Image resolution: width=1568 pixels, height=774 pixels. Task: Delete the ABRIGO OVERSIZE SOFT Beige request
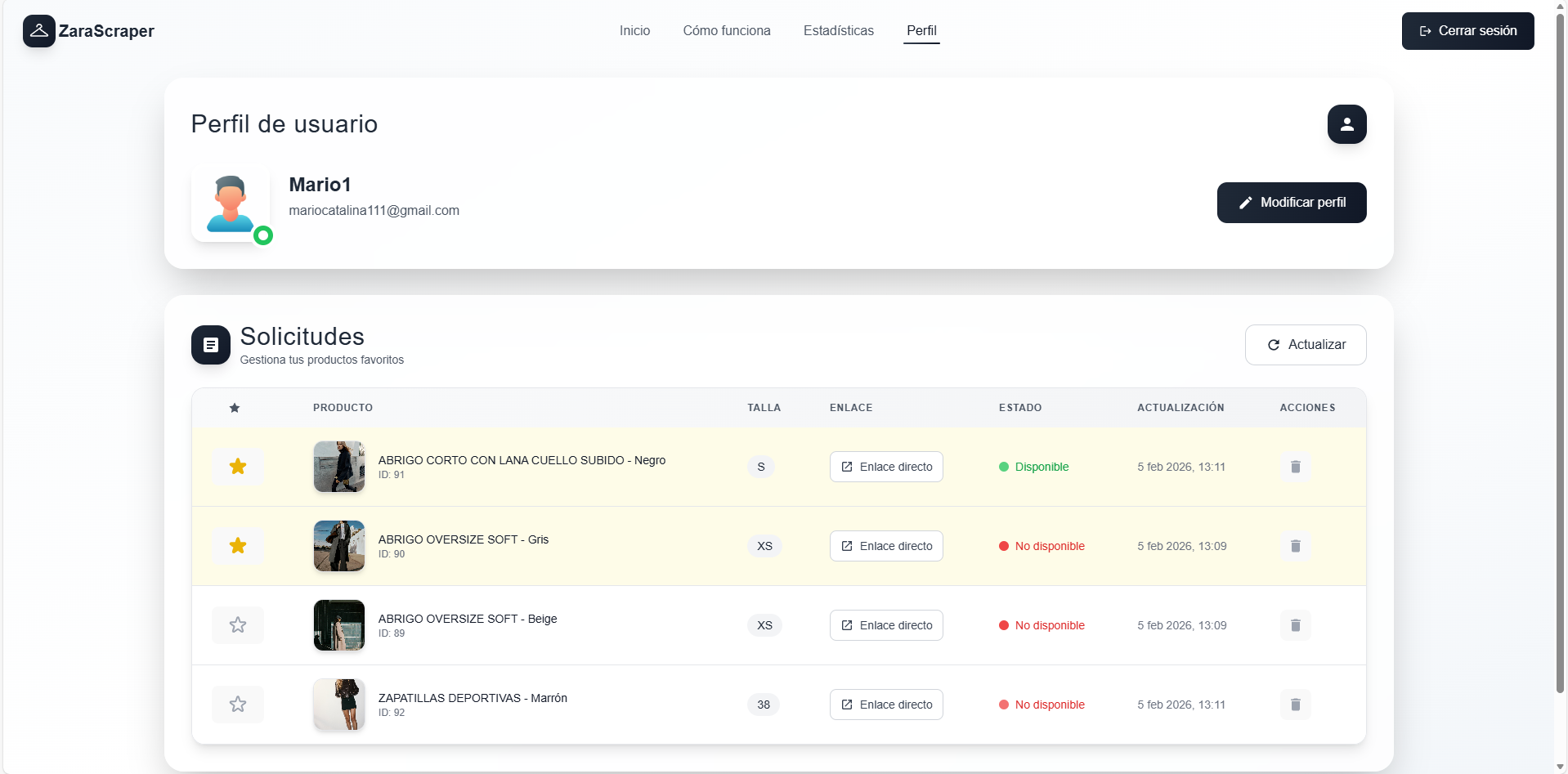(1295, 625)
